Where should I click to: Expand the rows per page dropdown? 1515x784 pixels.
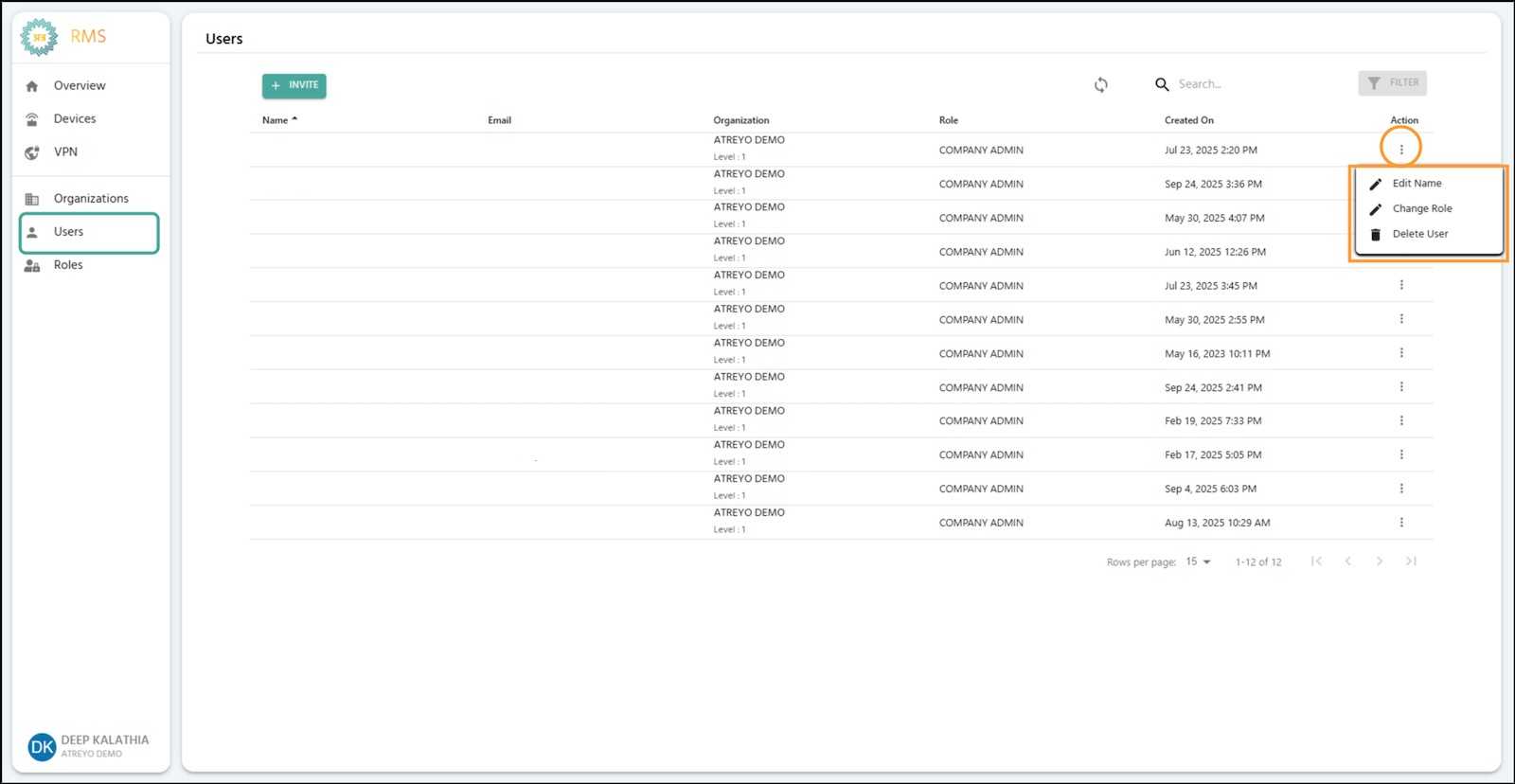pyautogui.click(x=1199, y=561)
